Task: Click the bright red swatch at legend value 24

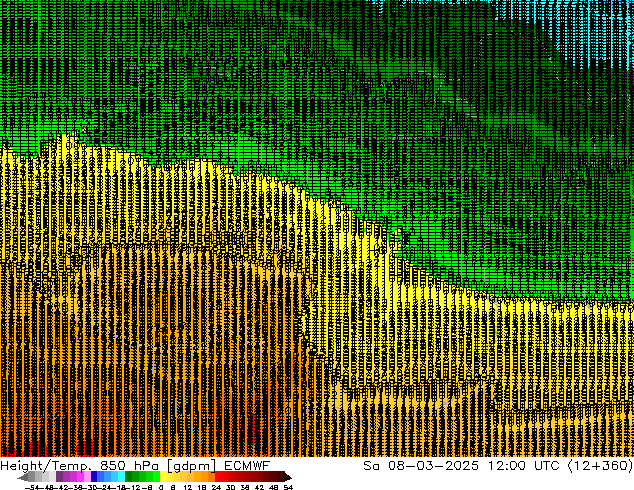Action: coord(218,476)
